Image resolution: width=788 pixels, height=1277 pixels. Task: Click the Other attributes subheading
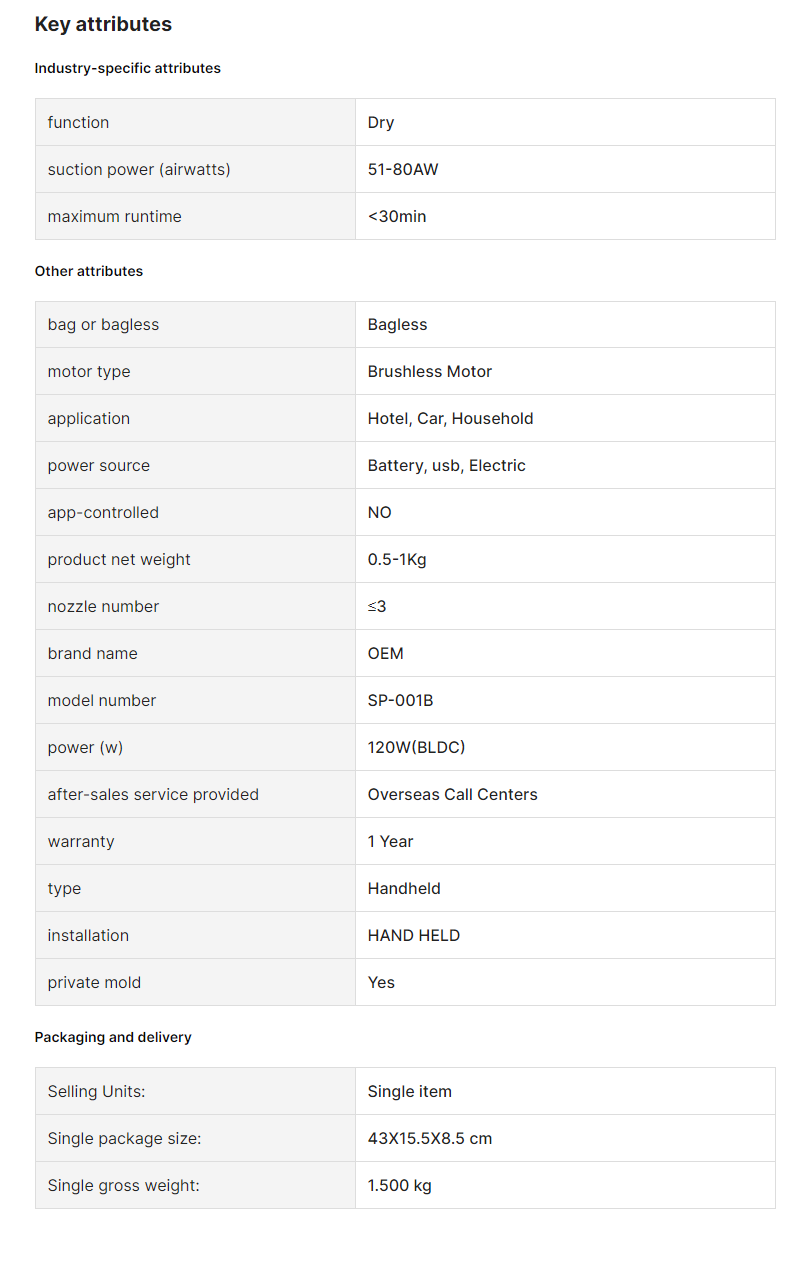(x=89, y=271)
